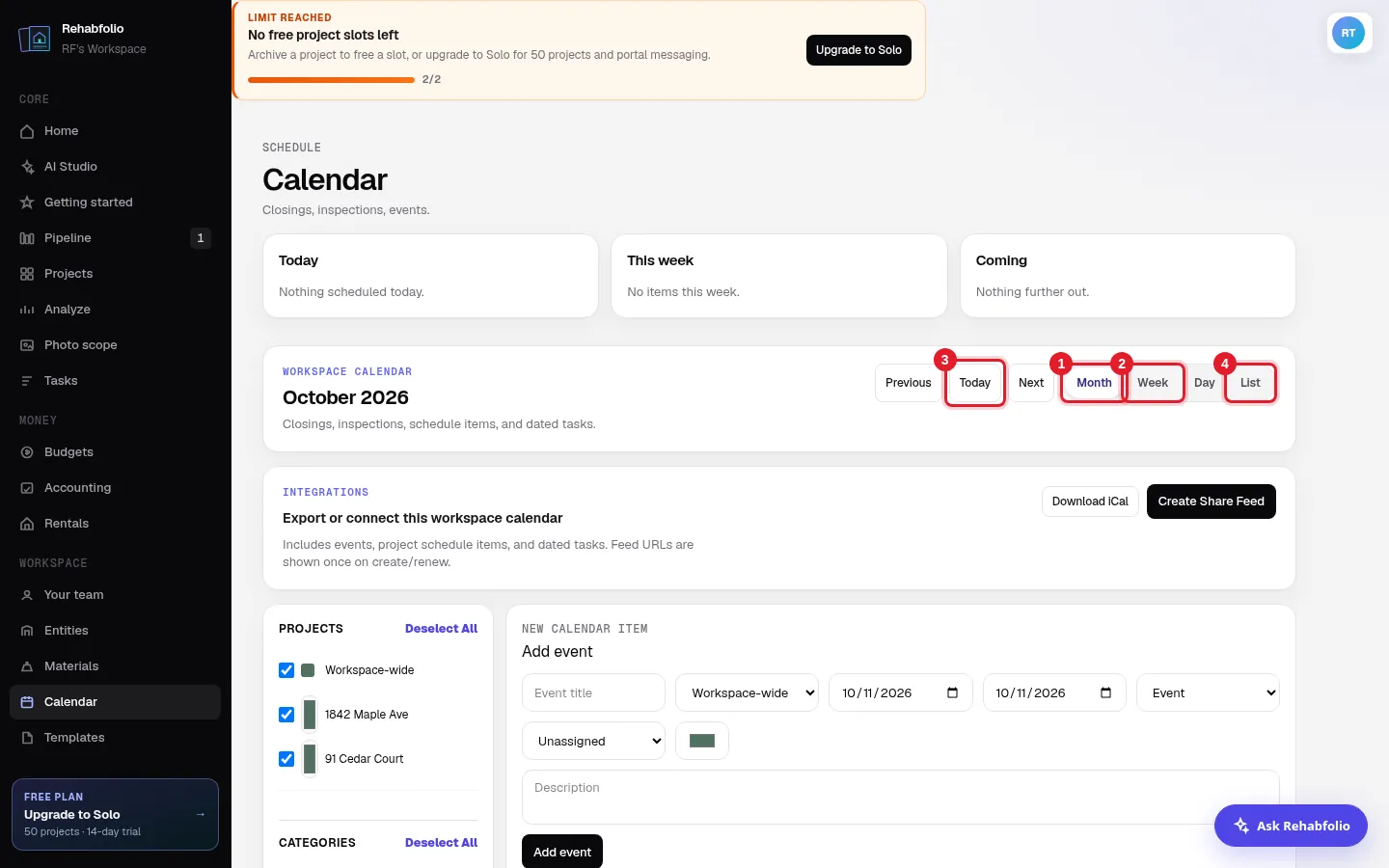Switch calendar to Week view

(x=1153, y=383)
